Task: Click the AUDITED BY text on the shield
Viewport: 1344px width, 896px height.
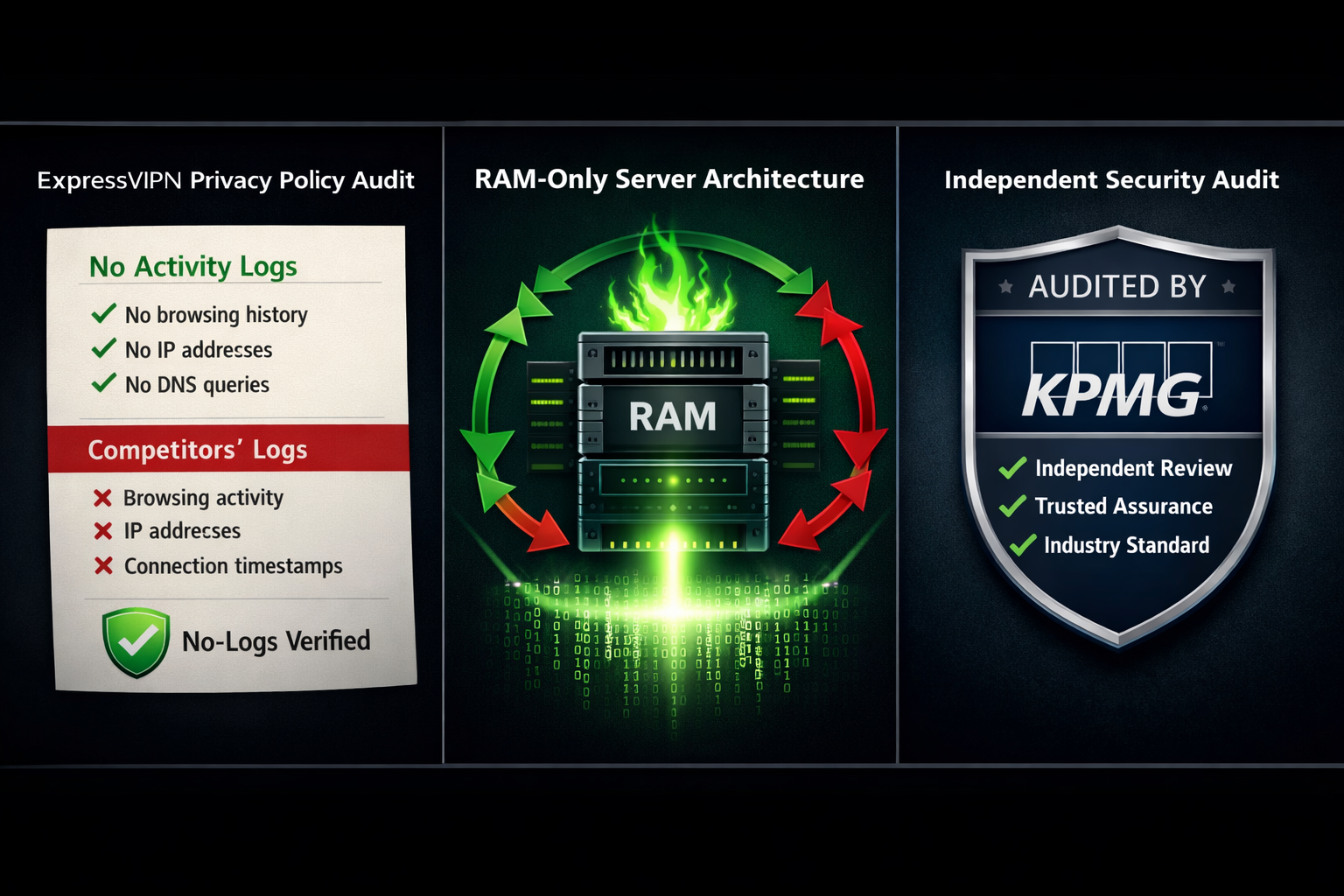Action: tap(1117, 286)
